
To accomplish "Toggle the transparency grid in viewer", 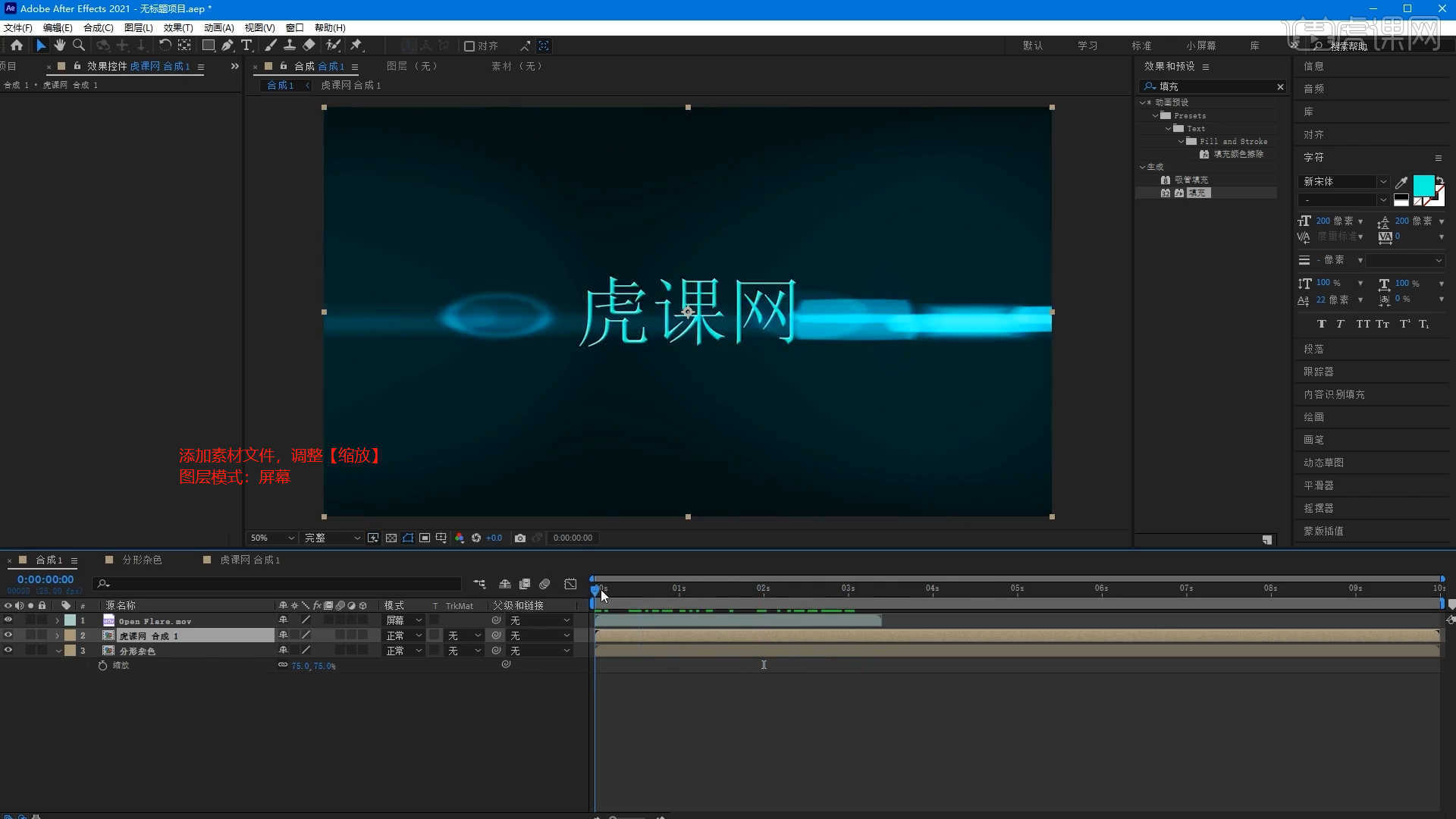I will 391,538.
